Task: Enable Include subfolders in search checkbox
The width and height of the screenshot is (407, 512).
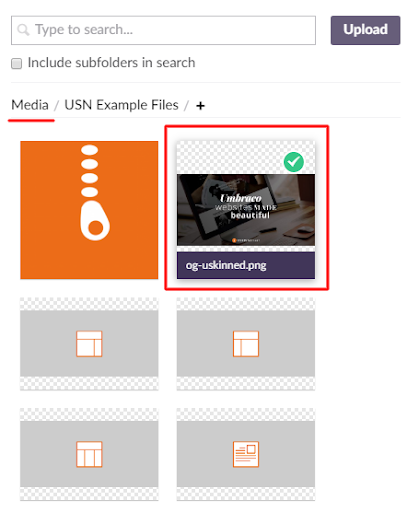Action: 16,63
